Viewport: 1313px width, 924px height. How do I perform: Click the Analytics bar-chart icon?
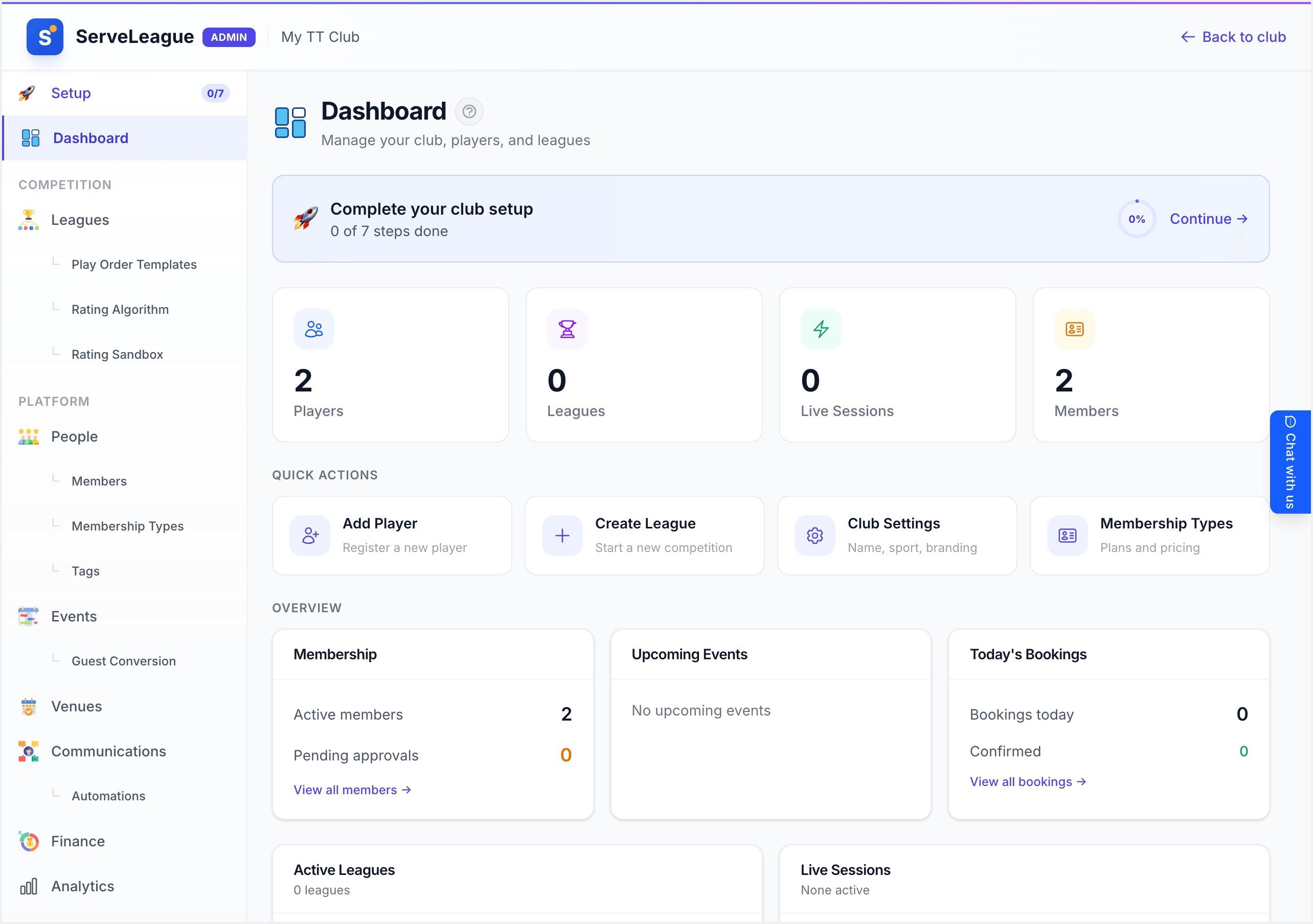point(28,886)
